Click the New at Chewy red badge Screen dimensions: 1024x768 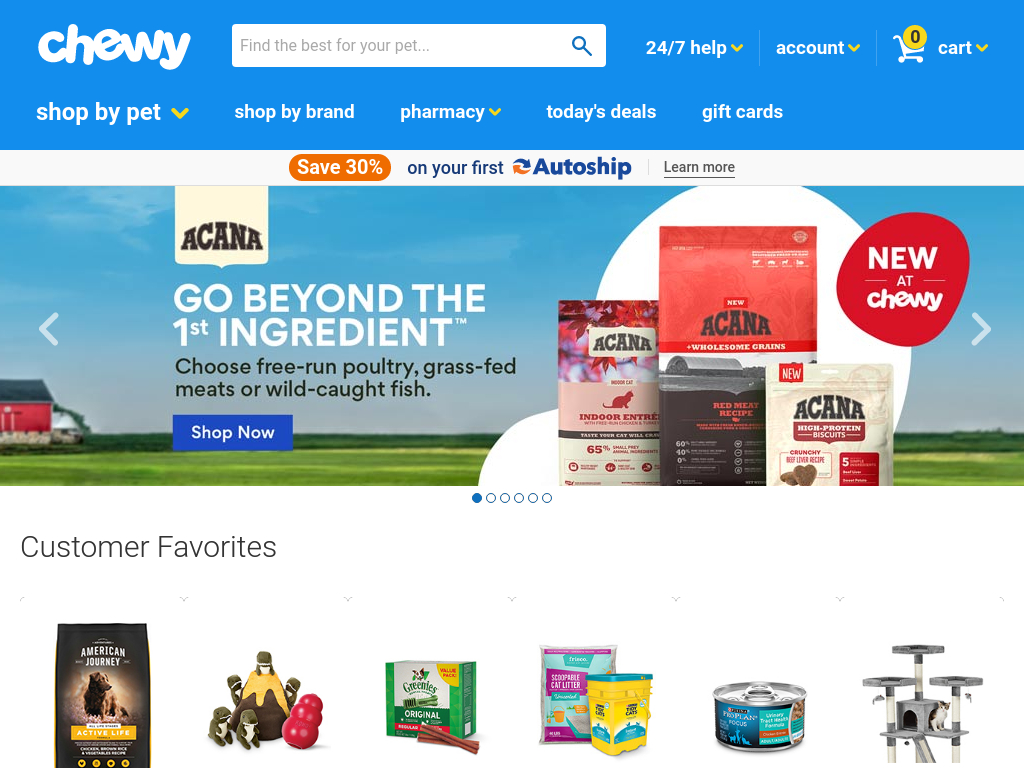903,279
